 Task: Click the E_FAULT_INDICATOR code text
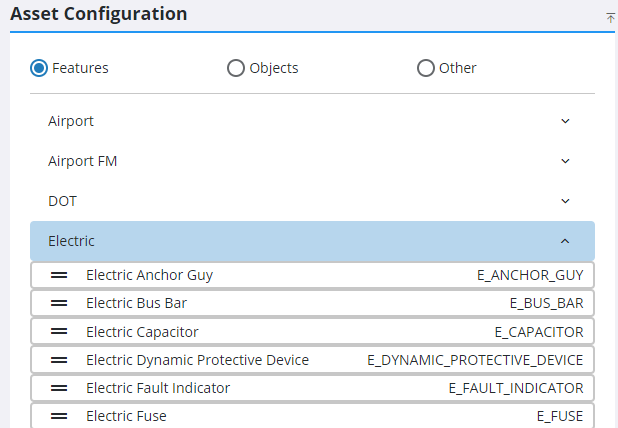point(515,388)
